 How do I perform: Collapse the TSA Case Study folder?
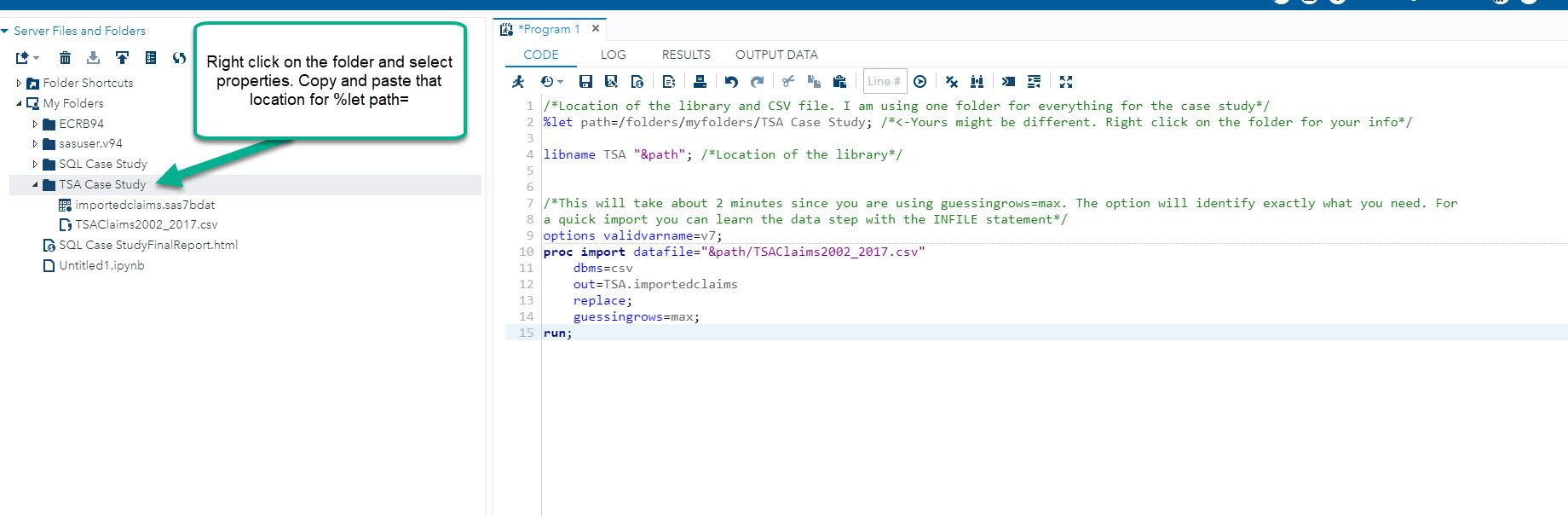coord(35,185)
